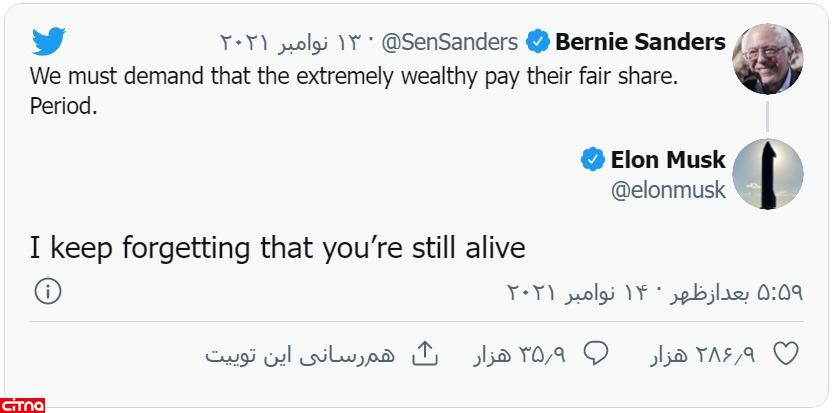Click the Citna watermark logo
The image size is (832, 413).
pos(24,404)
